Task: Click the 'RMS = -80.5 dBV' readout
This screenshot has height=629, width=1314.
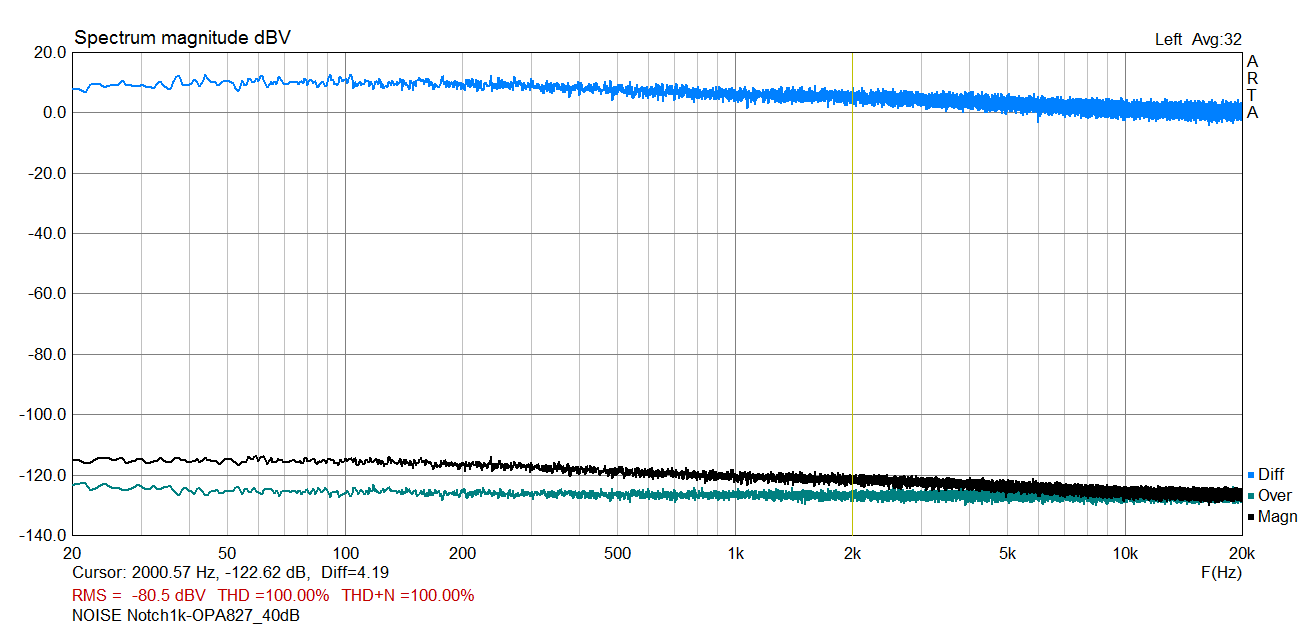Action: click(139, 595)
